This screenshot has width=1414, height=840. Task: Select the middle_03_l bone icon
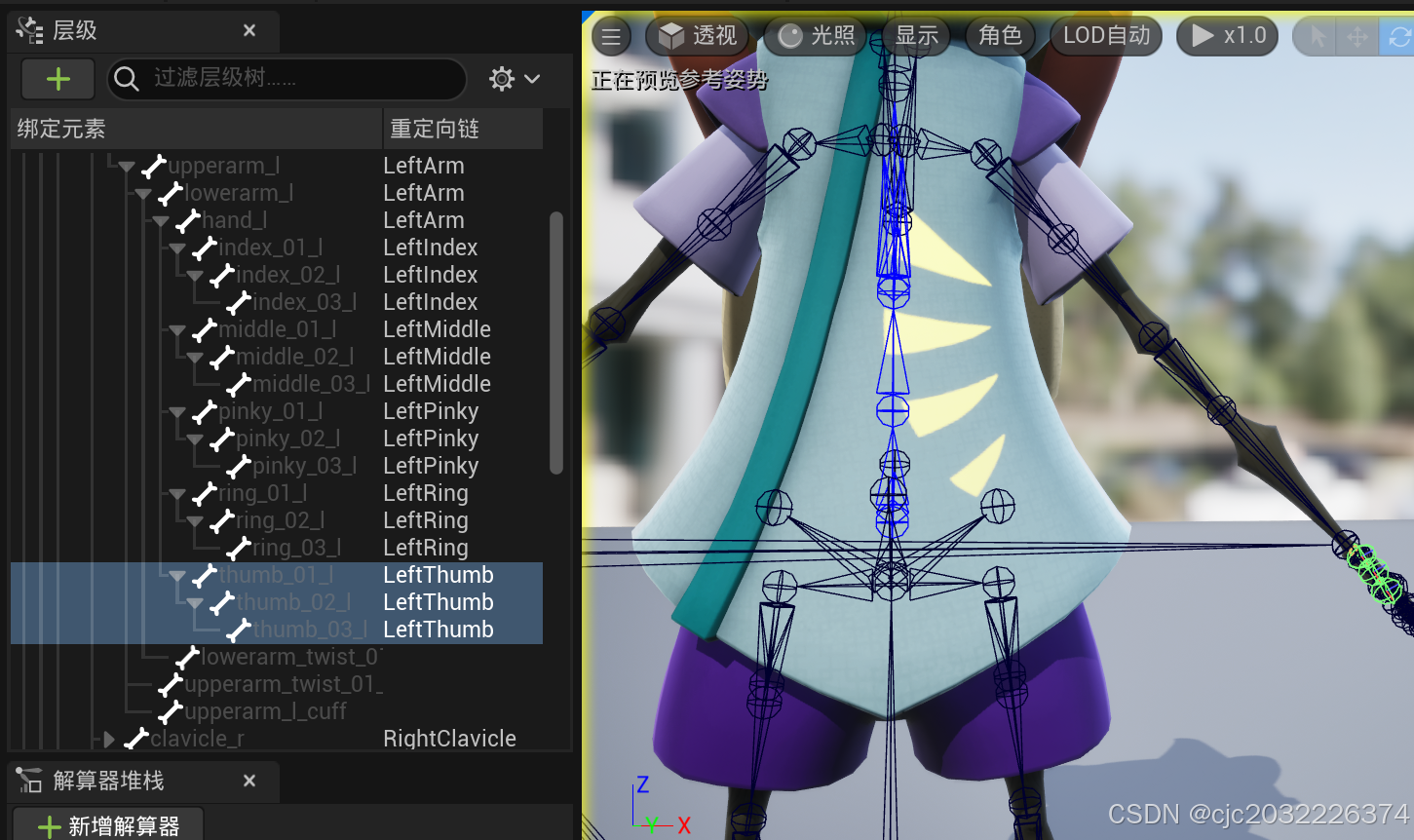pos(239,385)
